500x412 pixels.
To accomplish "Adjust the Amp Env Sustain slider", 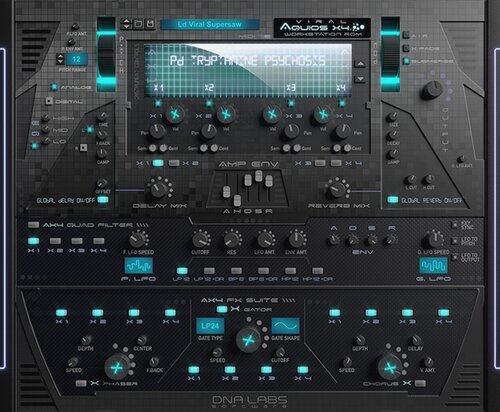I will coord(258,175).
